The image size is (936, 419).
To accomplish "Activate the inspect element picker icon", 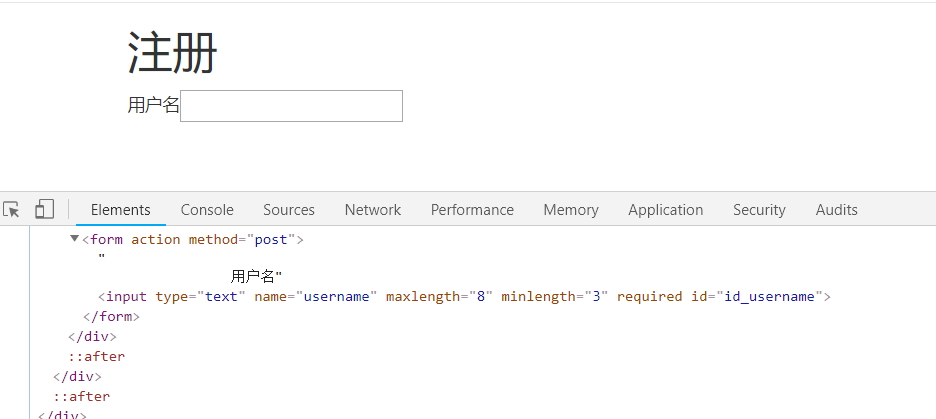I will click(11, 210).
